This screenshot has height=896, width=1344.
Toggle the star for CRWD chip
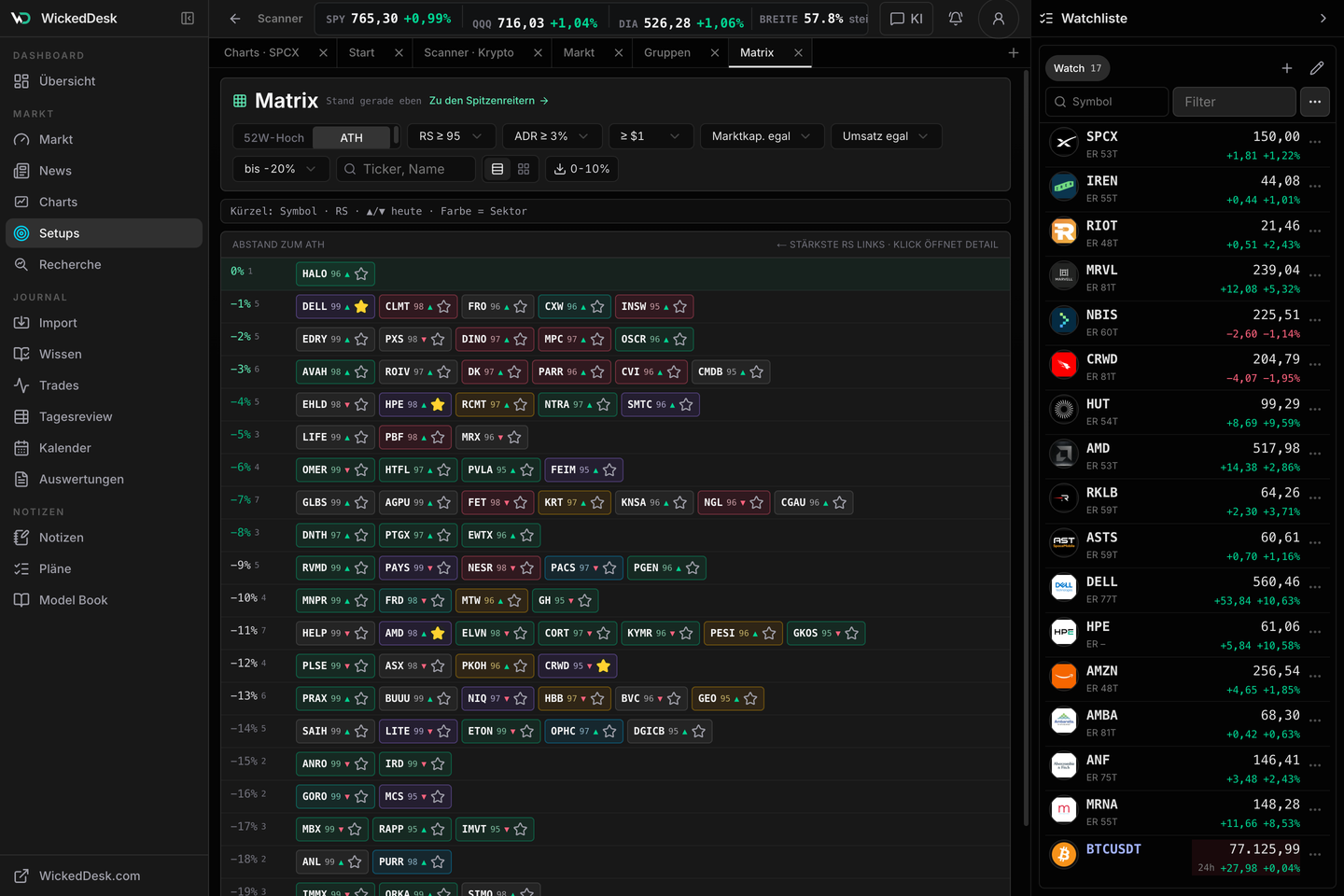(x=603, y=665)
